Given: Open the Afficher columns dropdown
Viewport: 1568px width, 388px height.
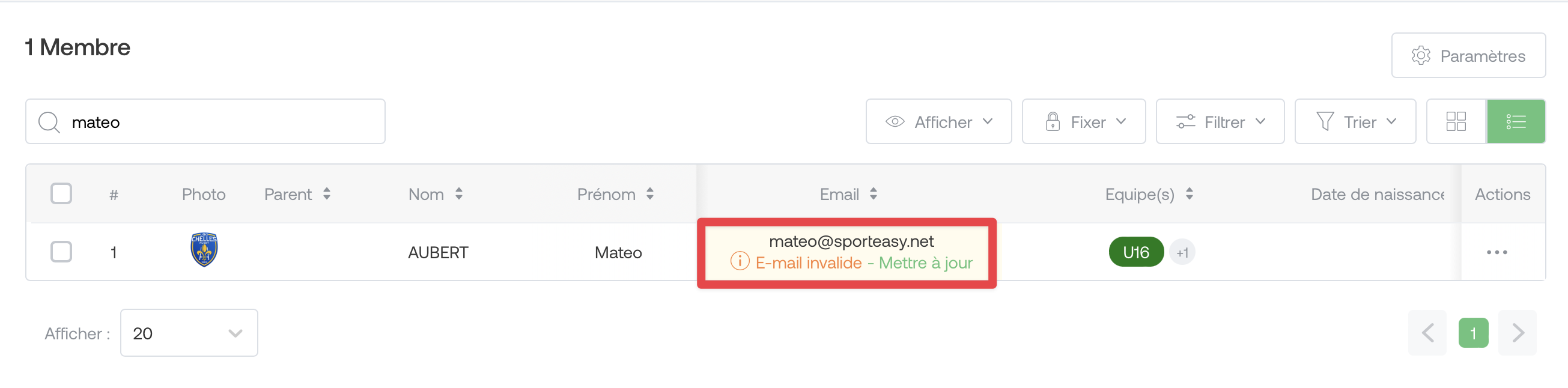Looking at the screenshot, I should coord(938,122).
